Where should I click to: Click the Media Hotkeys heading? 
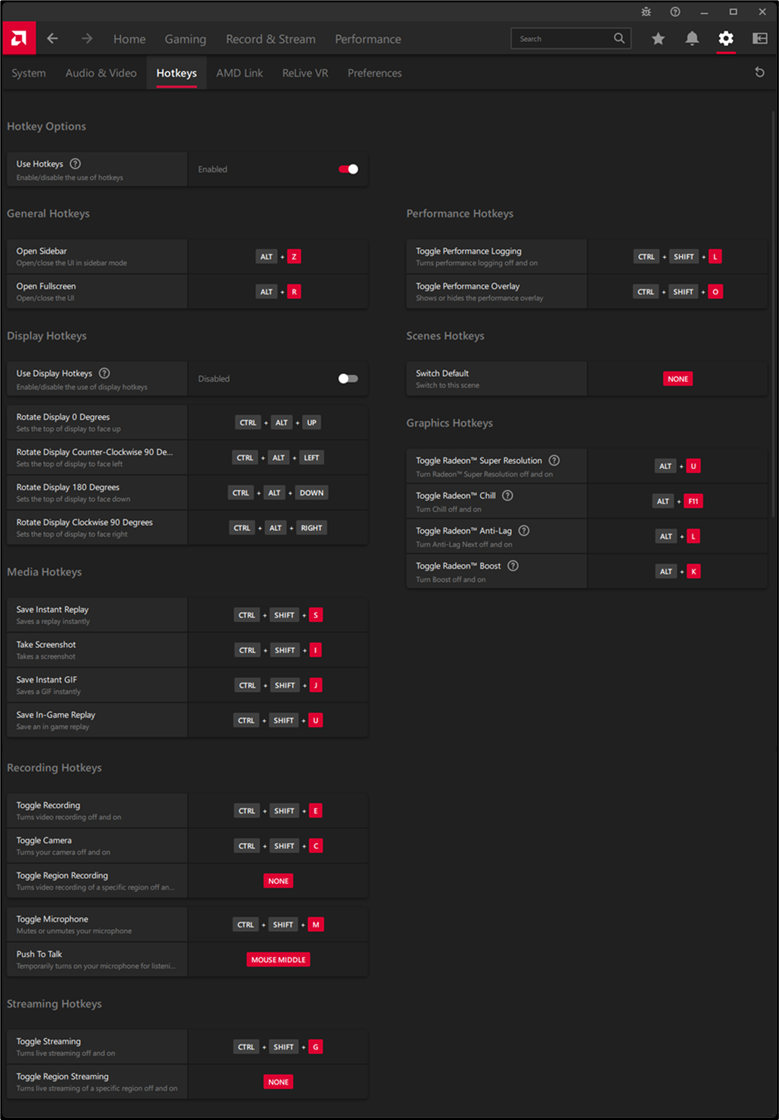pos(44,571)
